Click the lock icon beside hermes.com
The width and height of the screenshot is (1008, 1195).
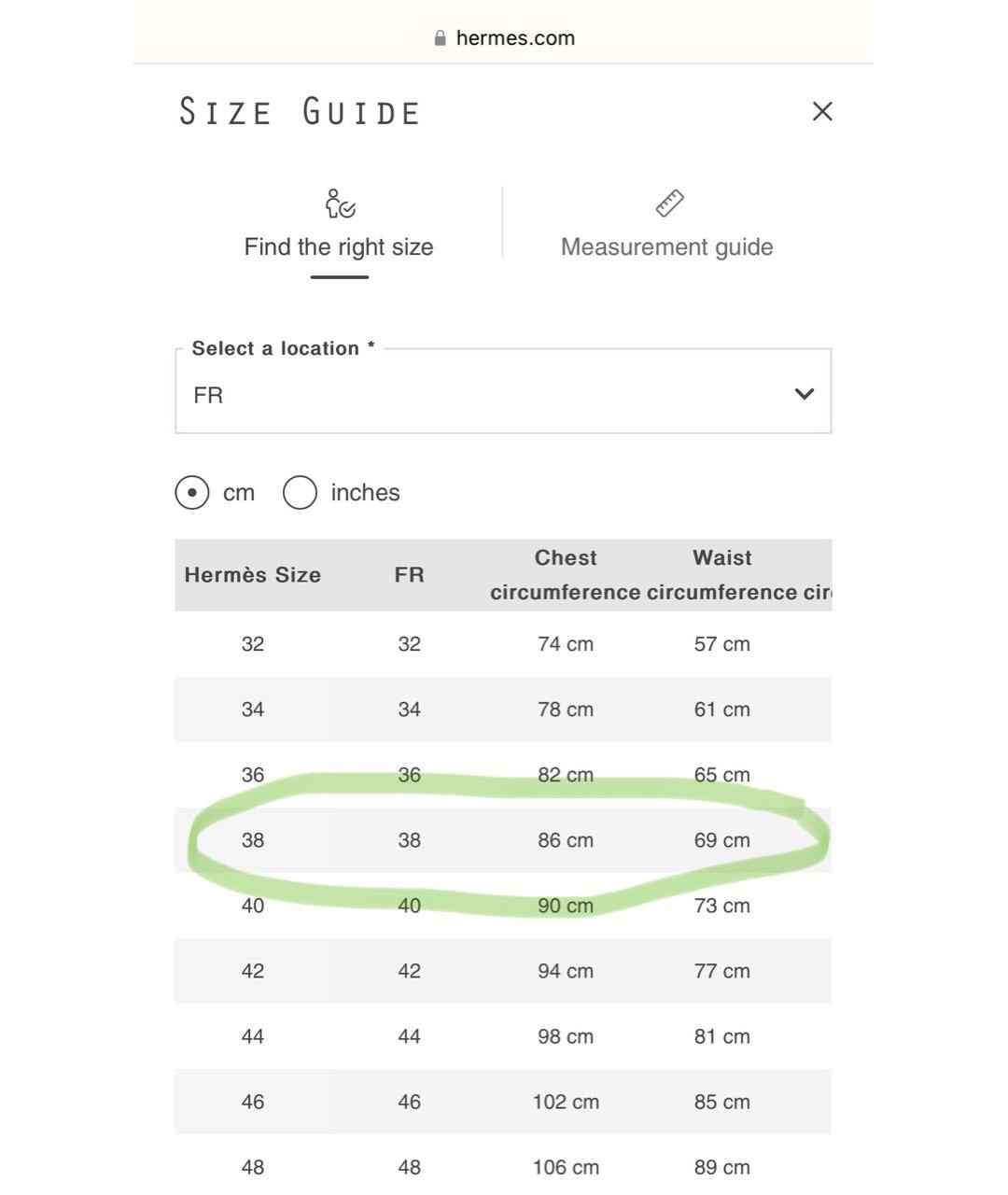(x=441, y=38)
